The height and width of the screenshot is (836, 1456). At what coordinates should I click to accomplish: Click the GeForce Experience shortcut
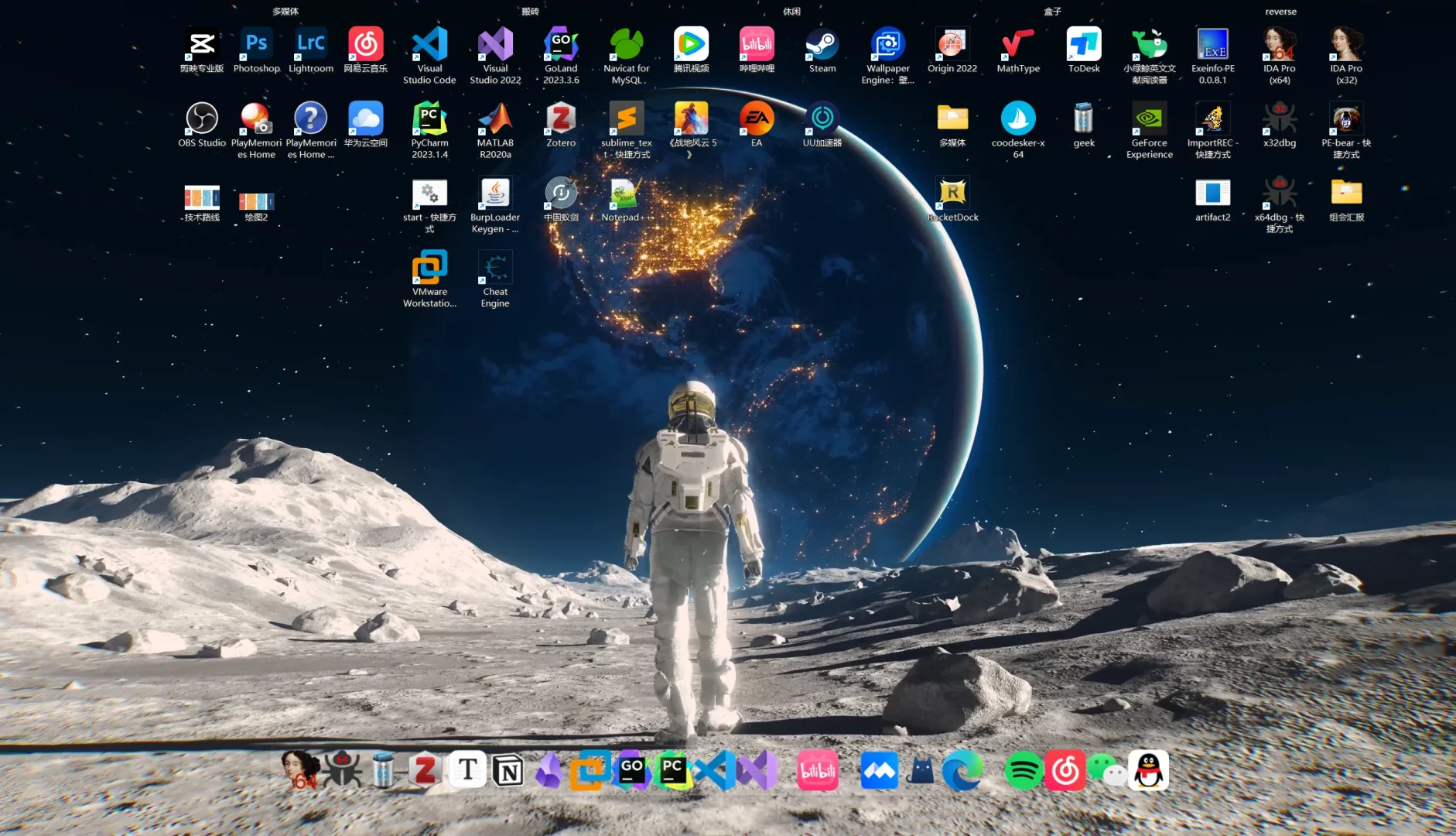click(1150, 130)
